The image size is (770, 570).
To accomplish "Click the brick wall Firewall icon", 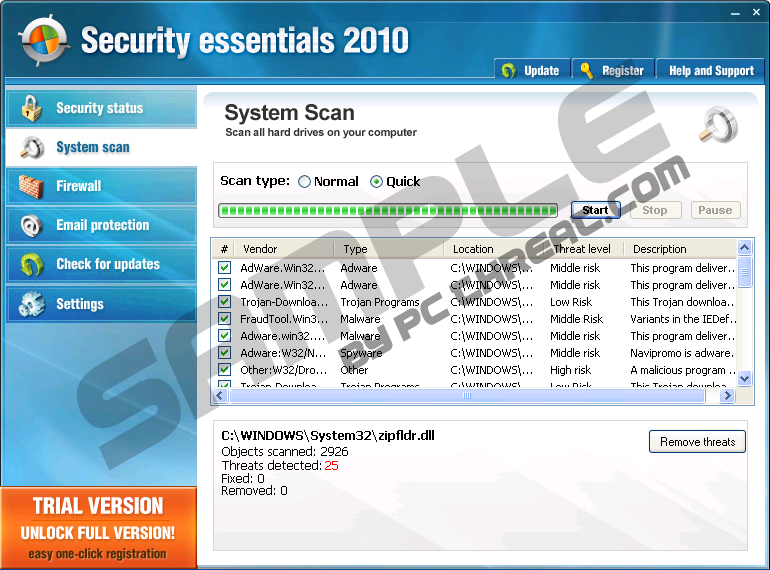I will click(31, 186).
